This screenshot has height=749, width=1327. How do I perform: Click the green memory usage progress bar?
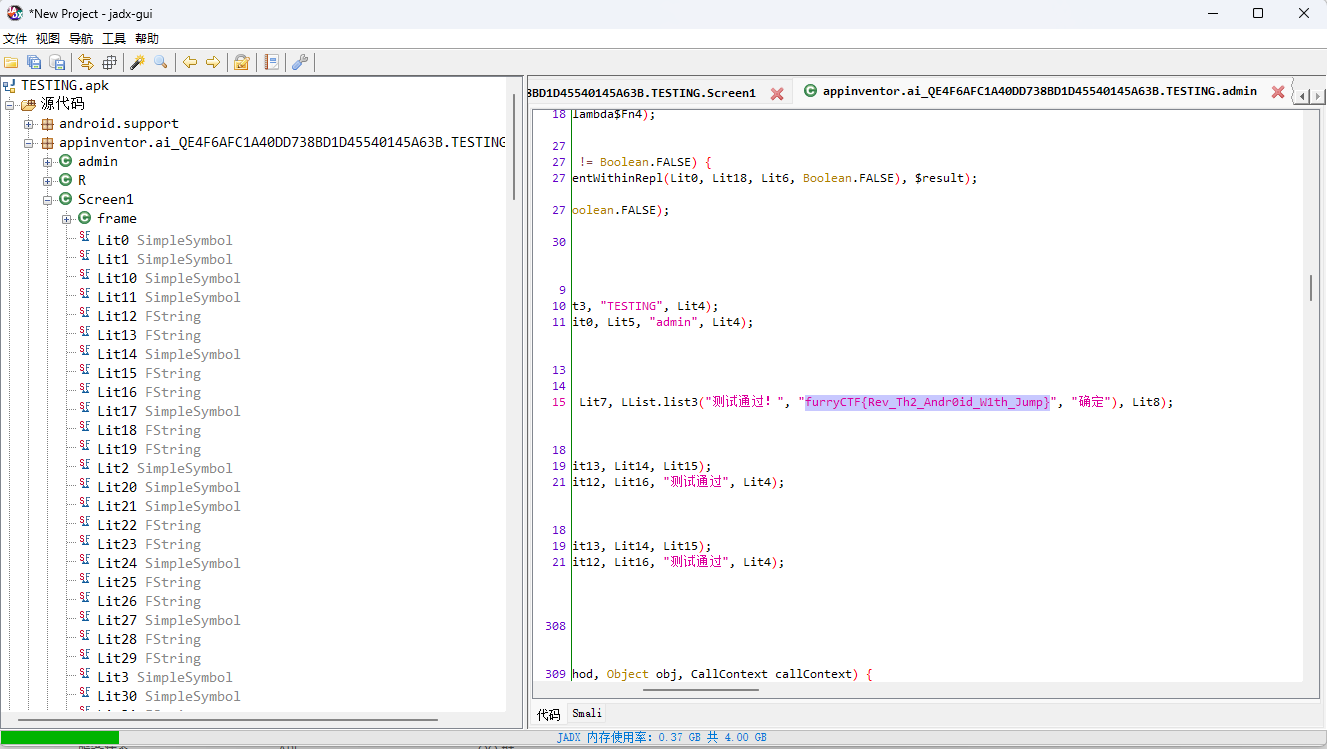(x=60, y=737)
